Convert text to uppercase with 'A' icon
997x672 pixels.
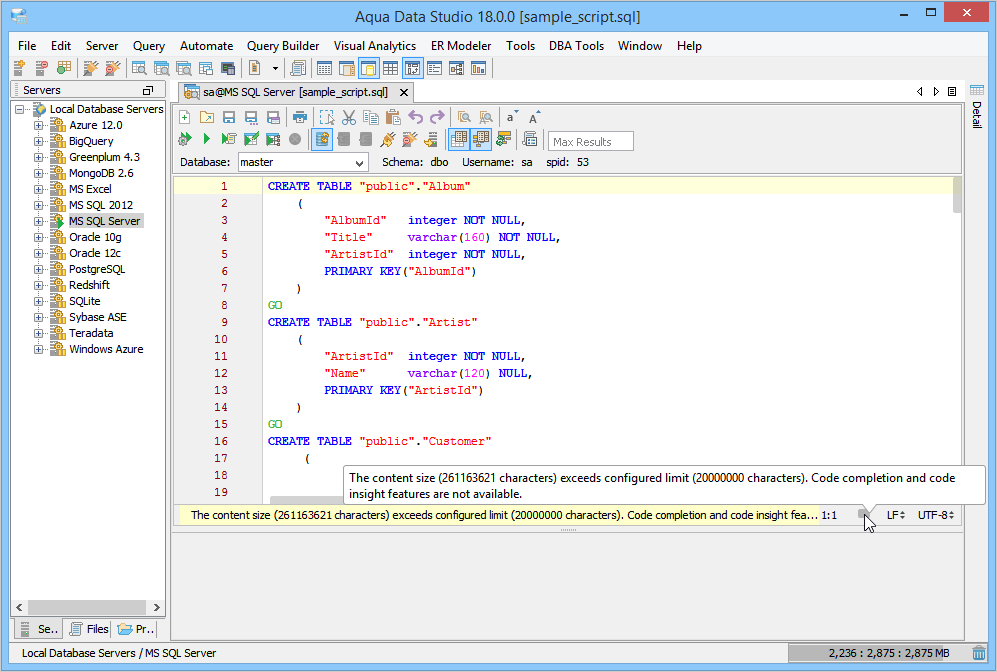click(533, 118)
